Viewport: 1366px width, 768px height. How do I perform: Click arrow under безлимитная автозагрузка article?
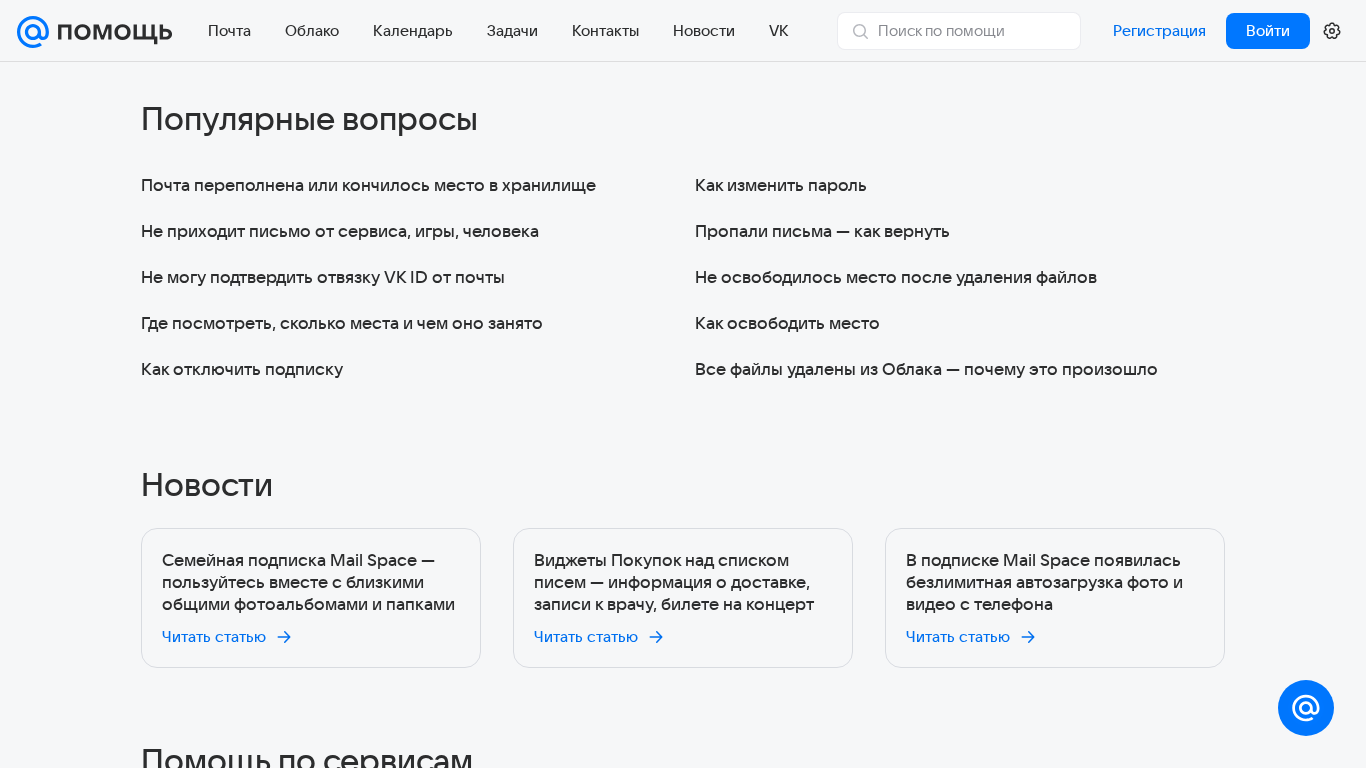coord(1028,637)
